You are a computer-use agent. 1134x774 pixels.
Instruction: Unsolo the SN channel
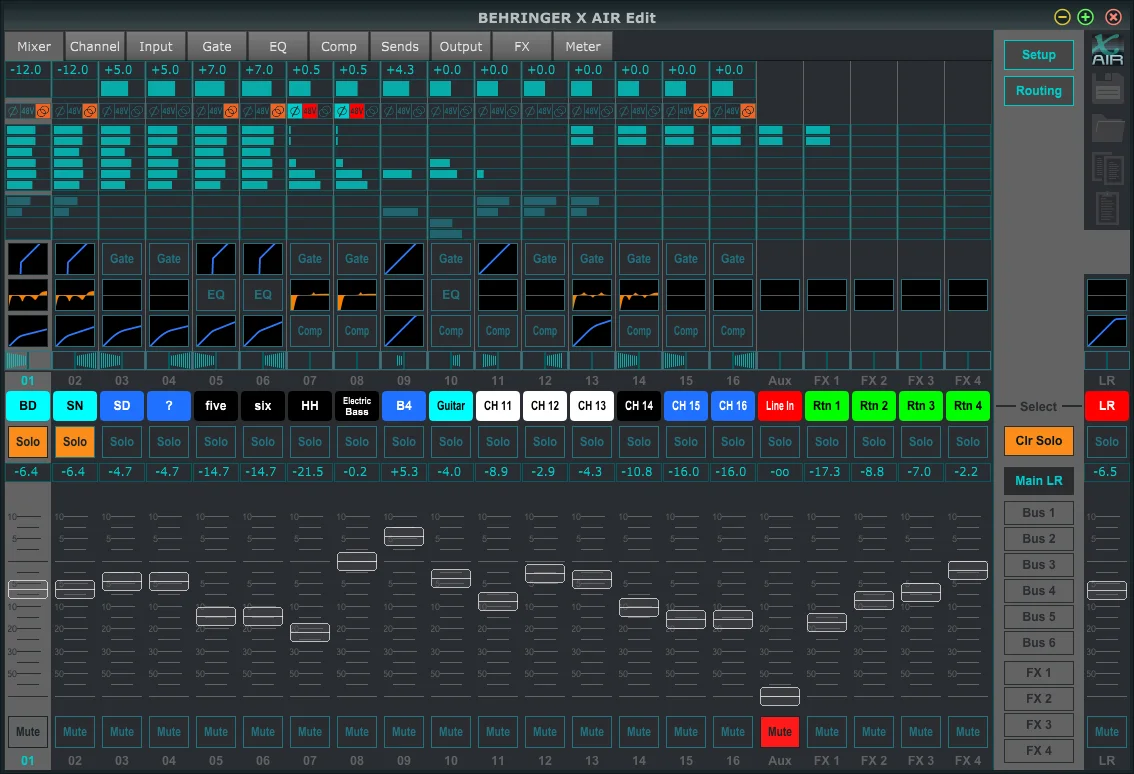(75, 441)
